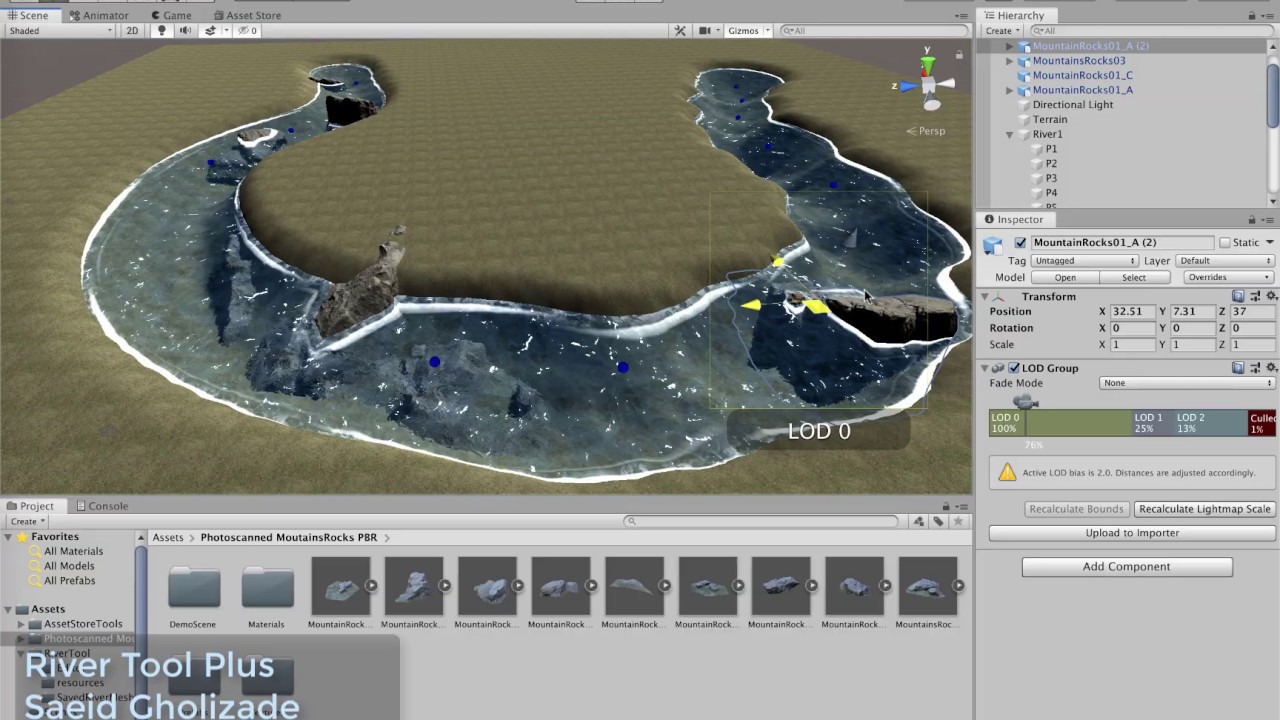Image resolution: width=1280 pixels, height=720 pixels.
Task: Open the Layer dropdown showing Default
Action: click(x=1225, y=261)
